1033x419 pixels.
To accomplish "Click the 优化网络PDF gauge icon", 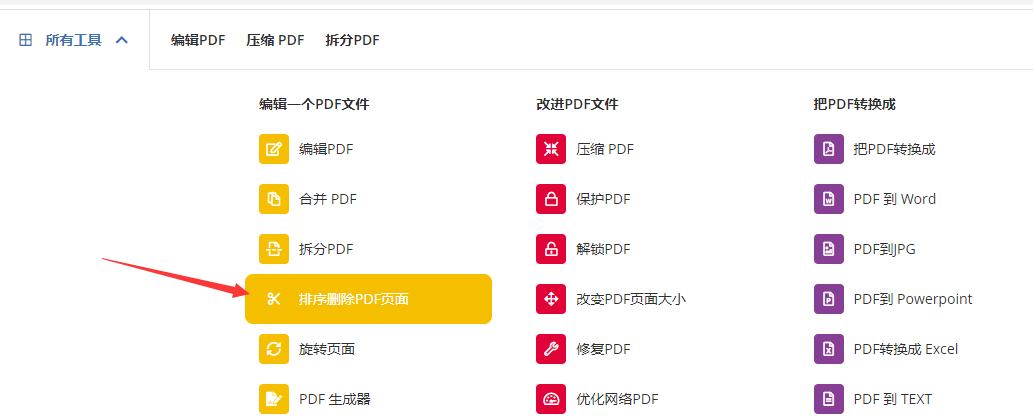I will pos(551,399).
